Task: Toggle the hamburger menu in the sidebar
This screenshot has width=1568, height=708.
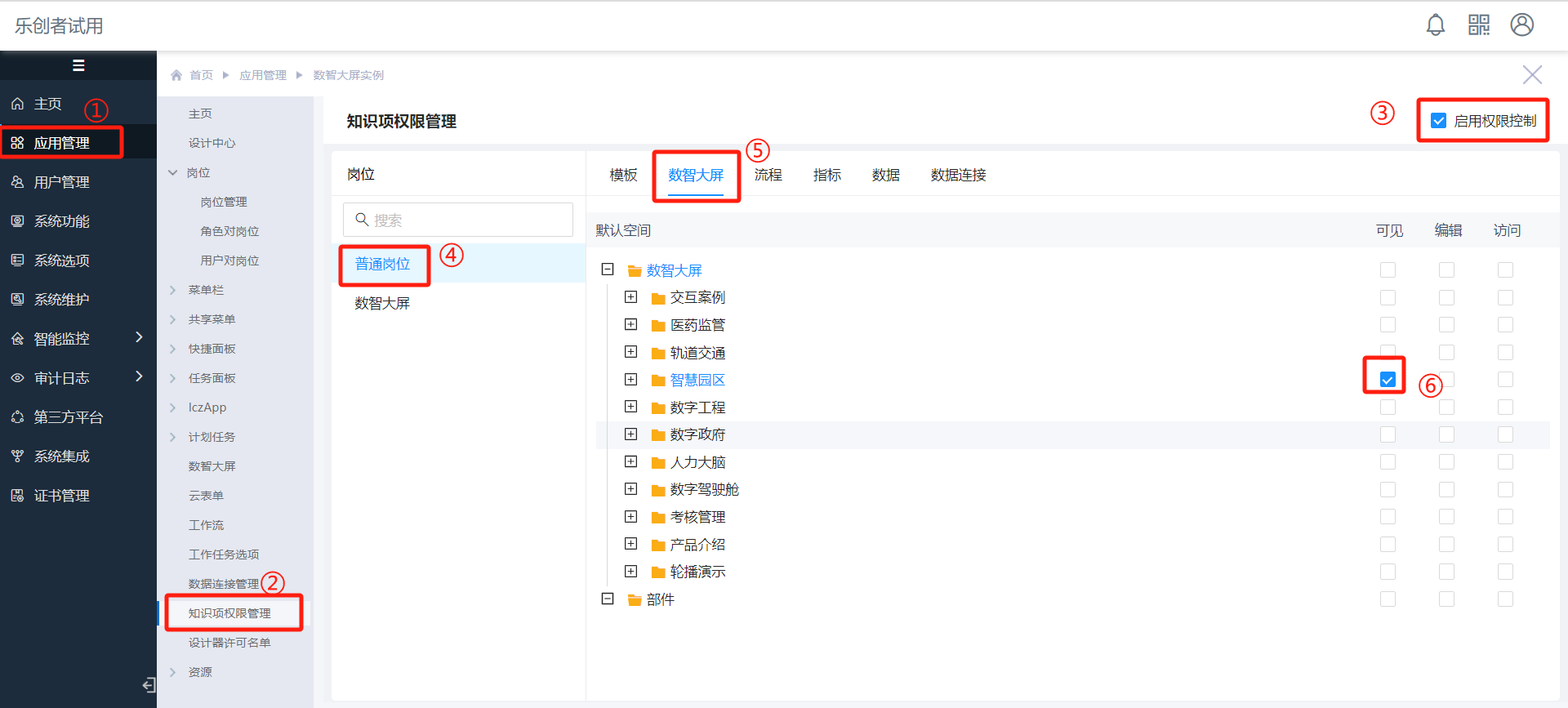Action: click(x=78, y=65)
